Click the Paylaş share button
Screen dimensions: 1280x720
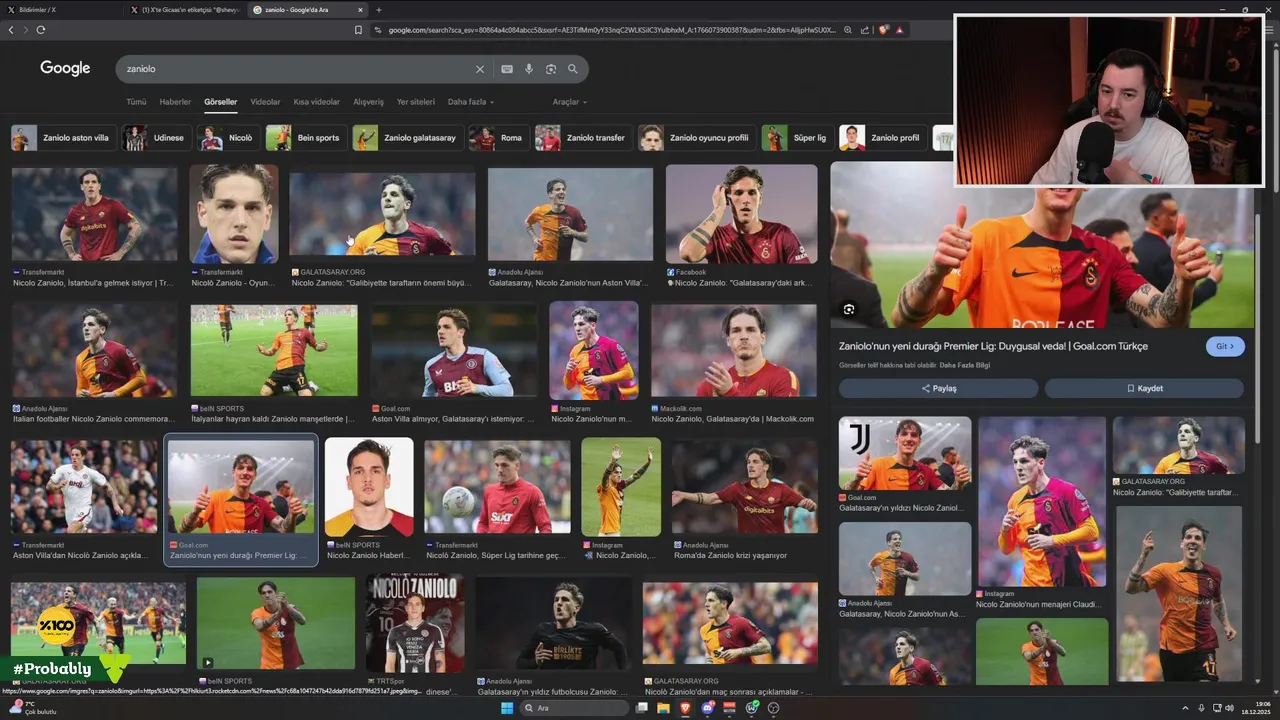pyautogui.click(x=938, y=388)
